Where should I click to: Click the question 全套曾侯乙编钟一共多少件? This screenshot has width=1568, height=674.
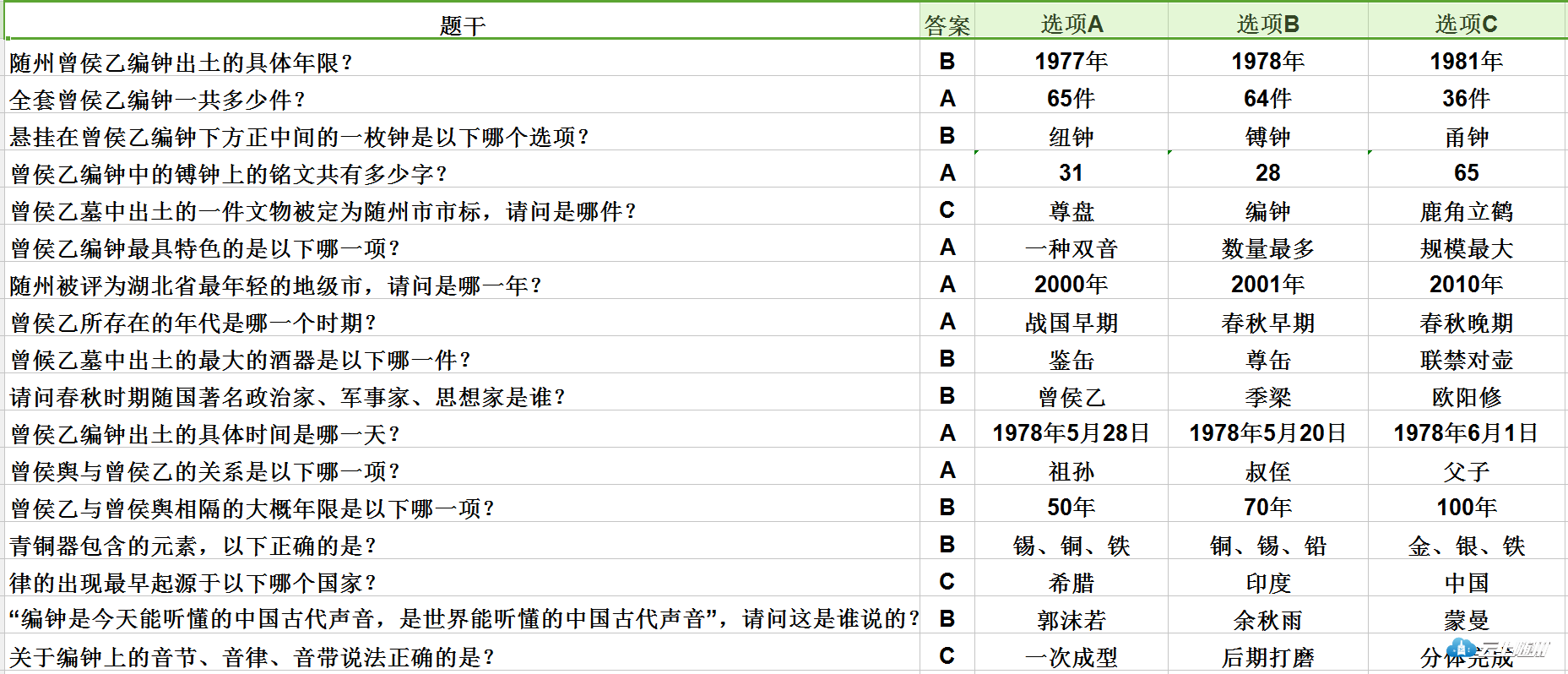point(157,100)
